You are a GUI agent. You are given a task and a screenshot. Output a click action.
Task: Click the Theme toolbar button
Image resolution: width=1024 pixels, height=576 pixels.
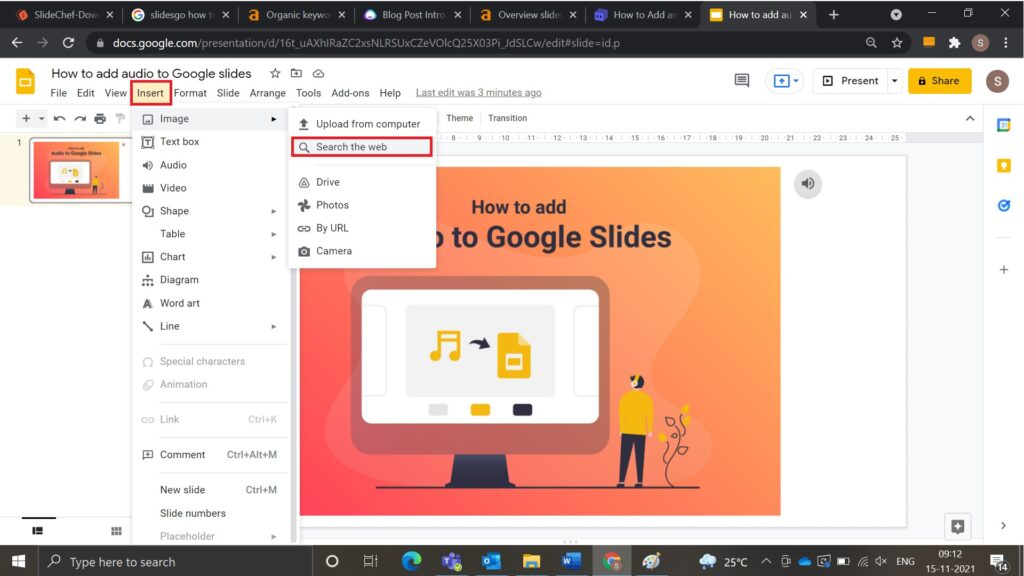[459, 118]
